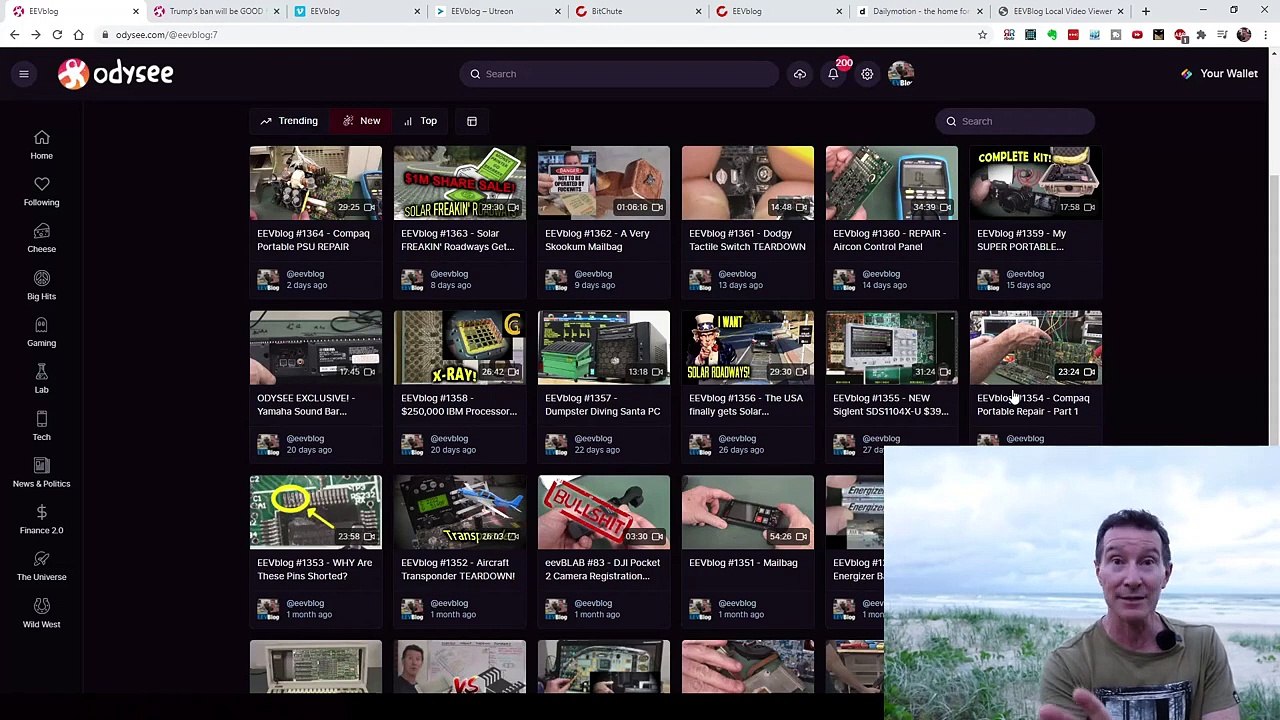Image resolution: width=1280 pixels, height=720 pixels.
Task: Open EEVblog #1354 Compaq Portable Repair thumbnail
Action: coord(1036,348)
